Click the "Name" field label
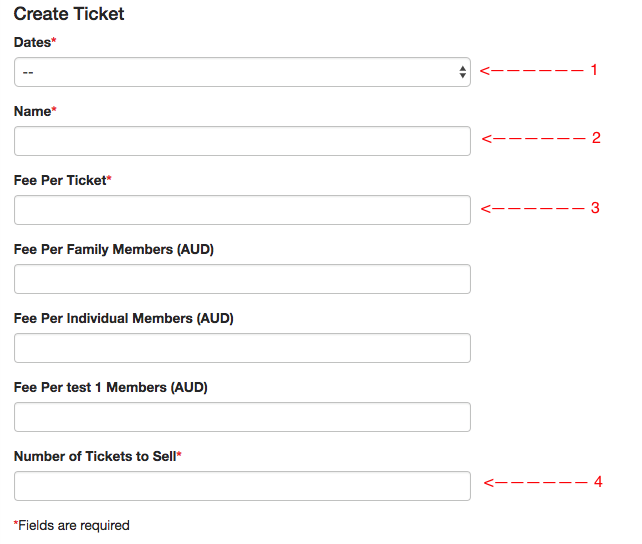 (32, 111)
